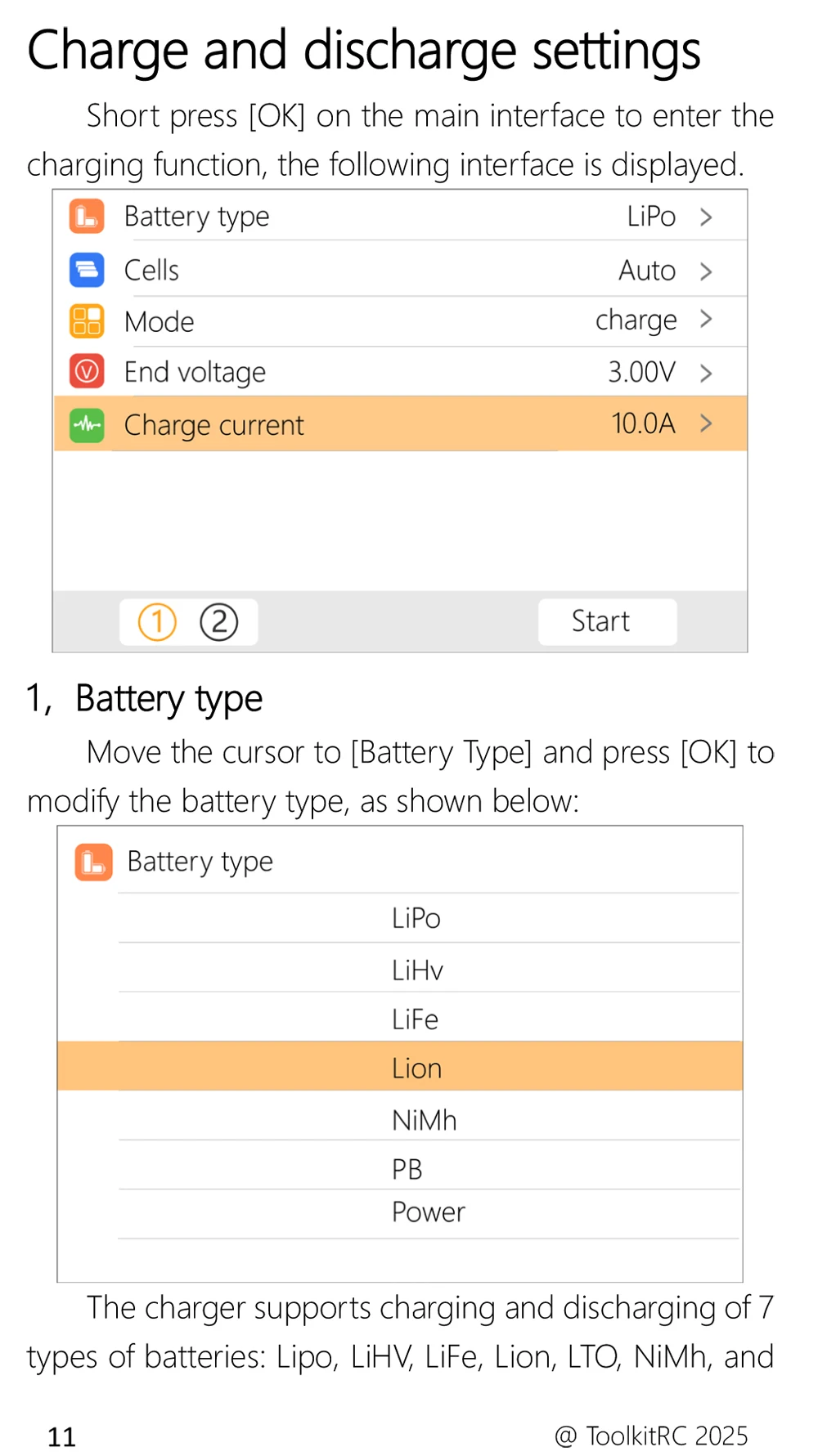This screenshot has height=1456, width=818.
Task: Expand the Battery type LiPo chevron
Action: pos(706,217)
